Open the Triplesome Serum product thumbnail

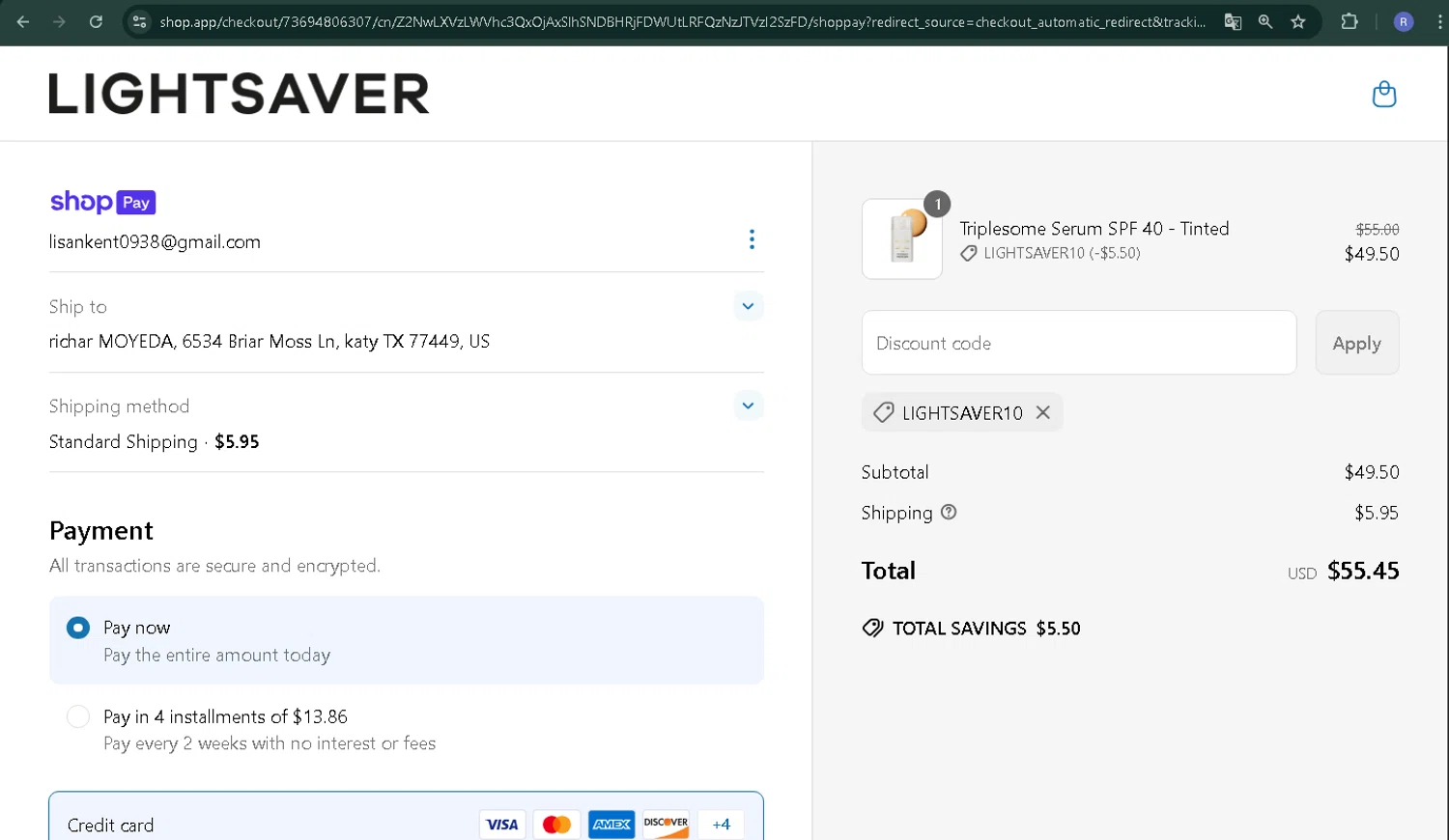pyautogui.click(x=902, y=238)
